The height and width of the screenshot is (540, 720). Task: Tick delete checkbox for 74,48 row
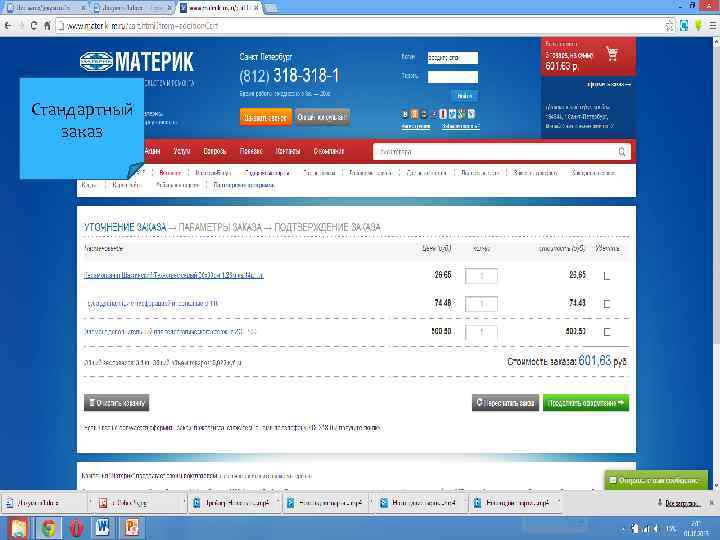[607, 304]
